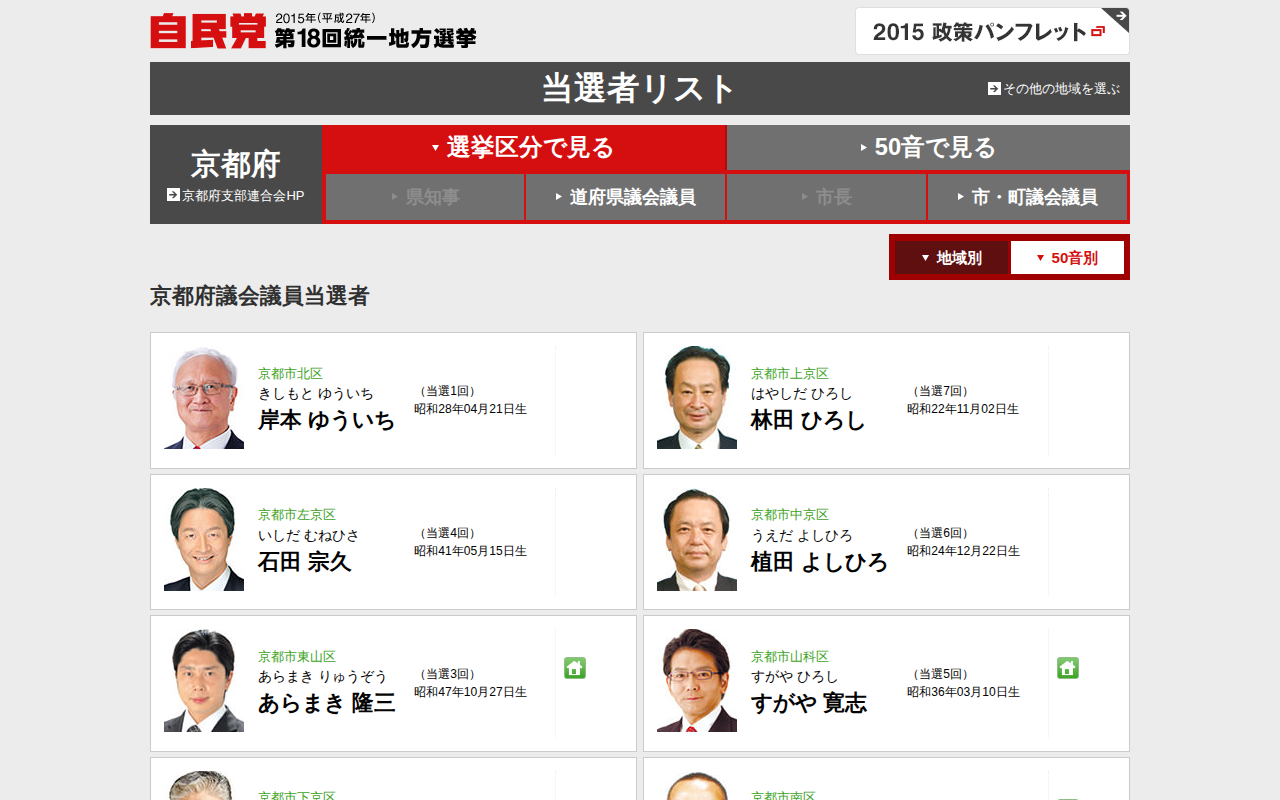The height and width of the screenshot is (800, 1280).
Task: Click birthdate 昭和41年05月15日生
Action: click(x=470, y=551)
